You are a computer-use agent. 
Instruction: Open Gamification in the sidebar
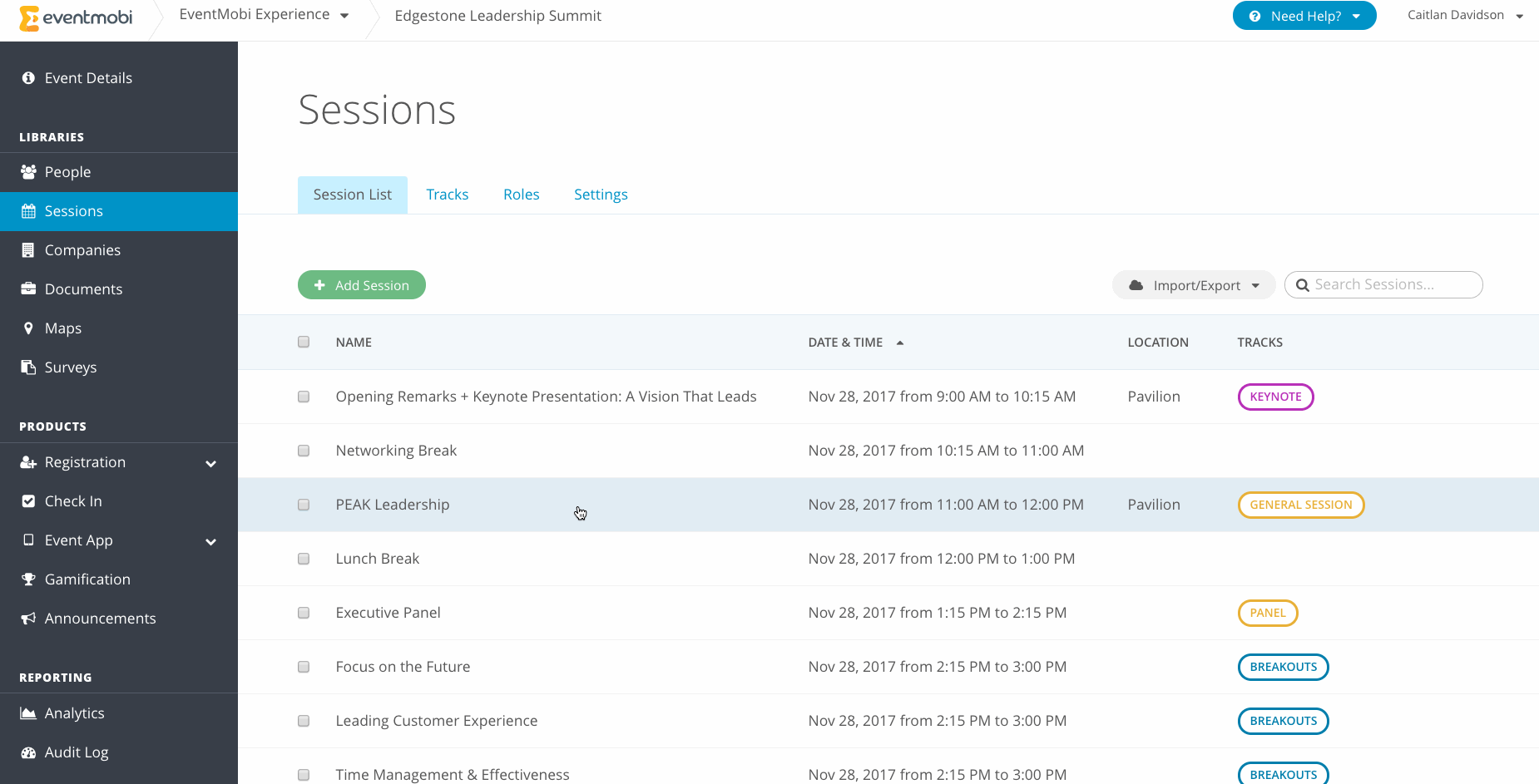click(119, 579)
